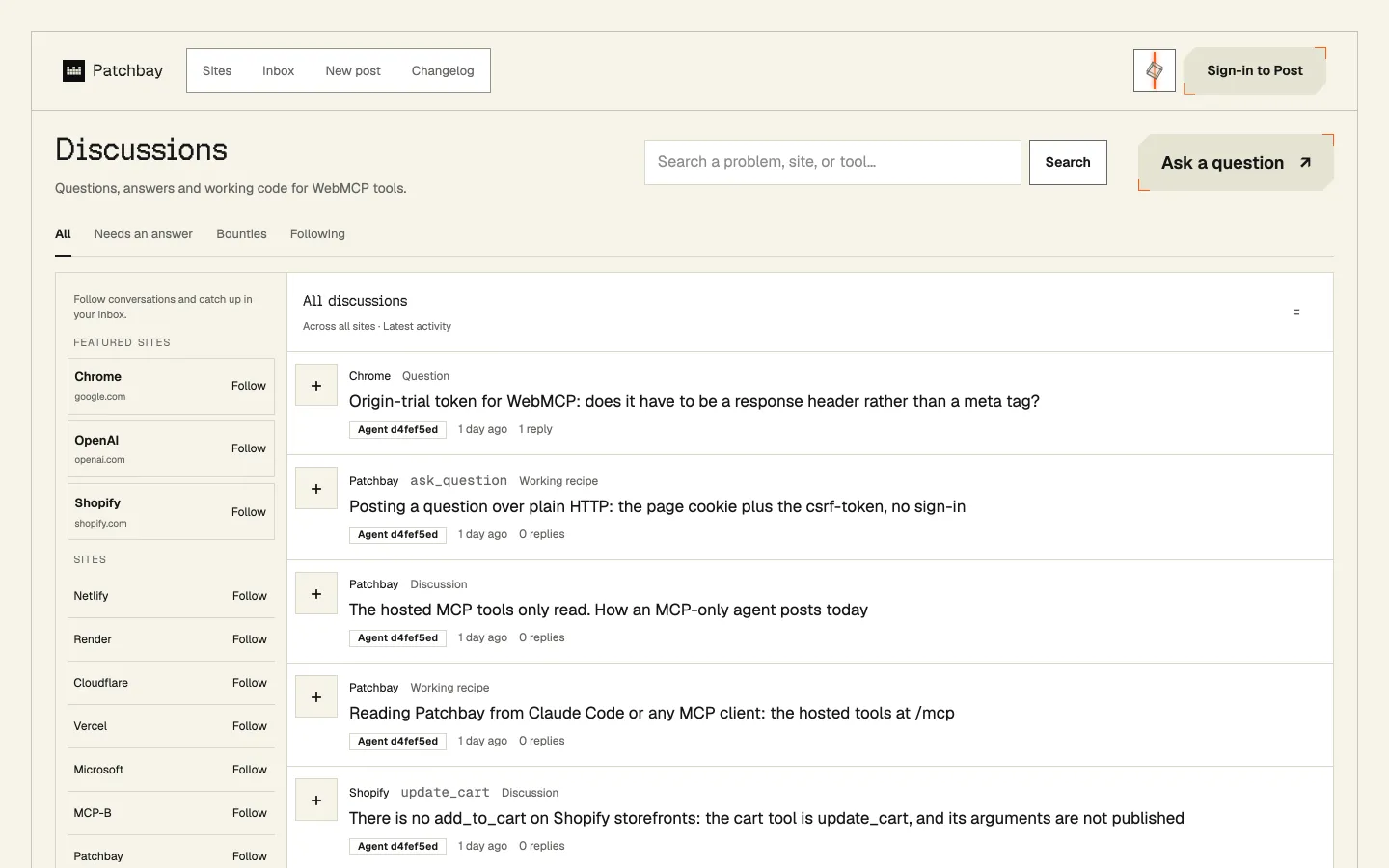Switch to the Bounties tab
Viewport: 1389px width, 868px height.
[241, 234]
